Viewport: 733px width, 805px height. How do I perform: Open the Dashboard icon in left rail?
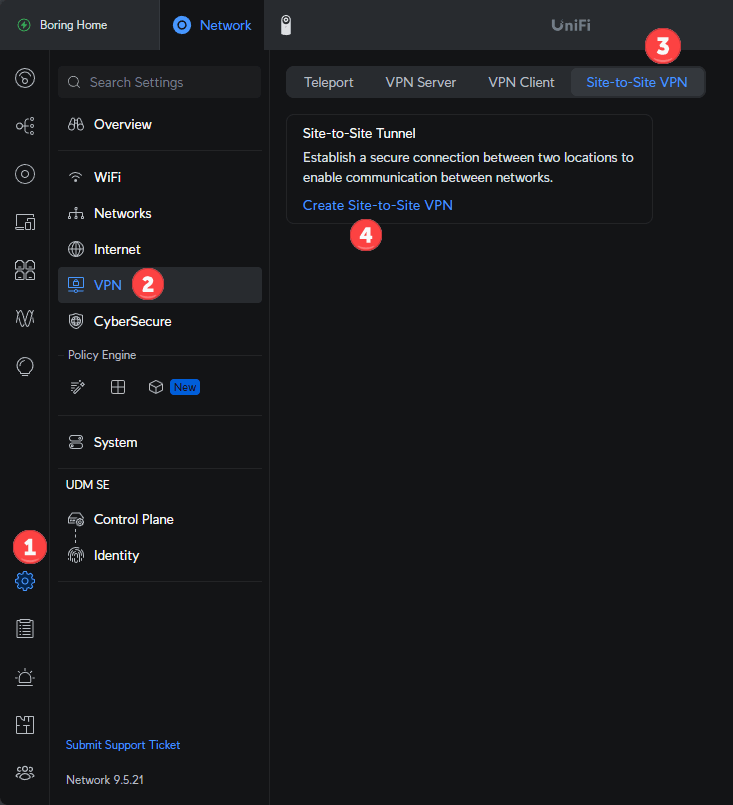pos(25,78)
